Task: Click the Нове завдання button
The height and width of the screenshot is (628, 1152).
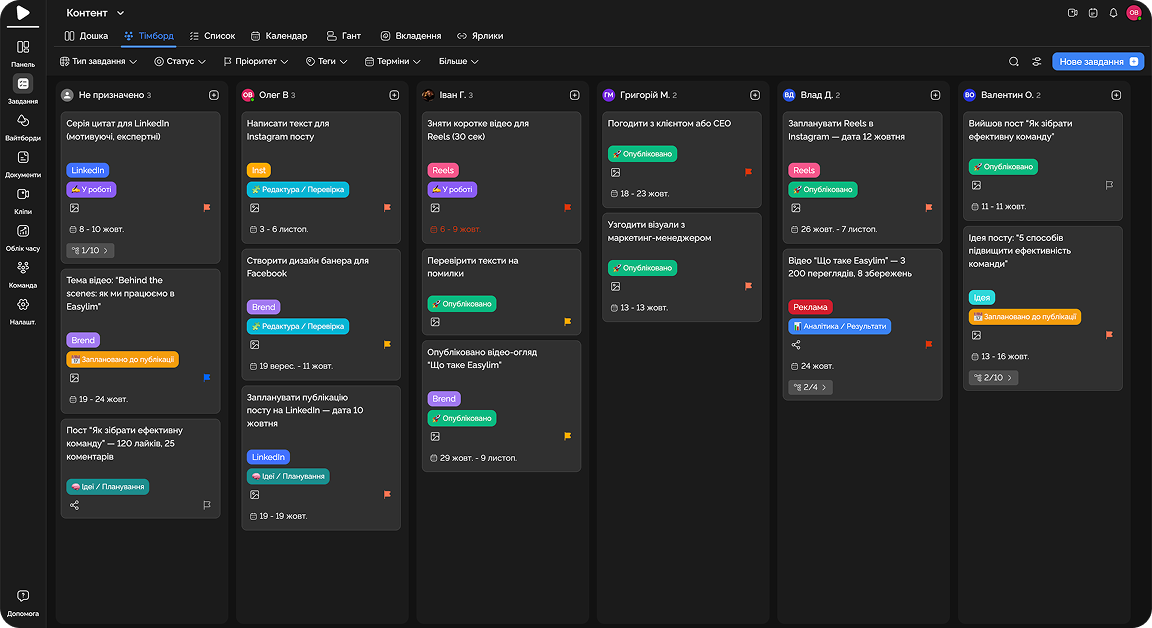Action: tap(1097, 62)
